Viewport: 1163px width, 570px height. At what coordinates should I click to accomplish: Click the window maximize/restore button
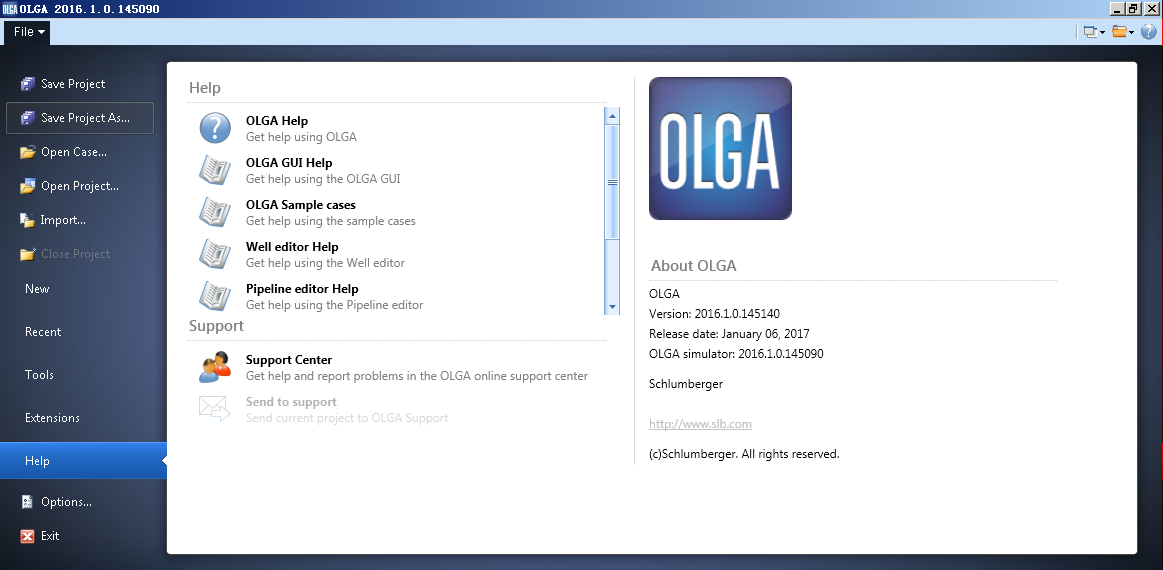point(1133,9)
